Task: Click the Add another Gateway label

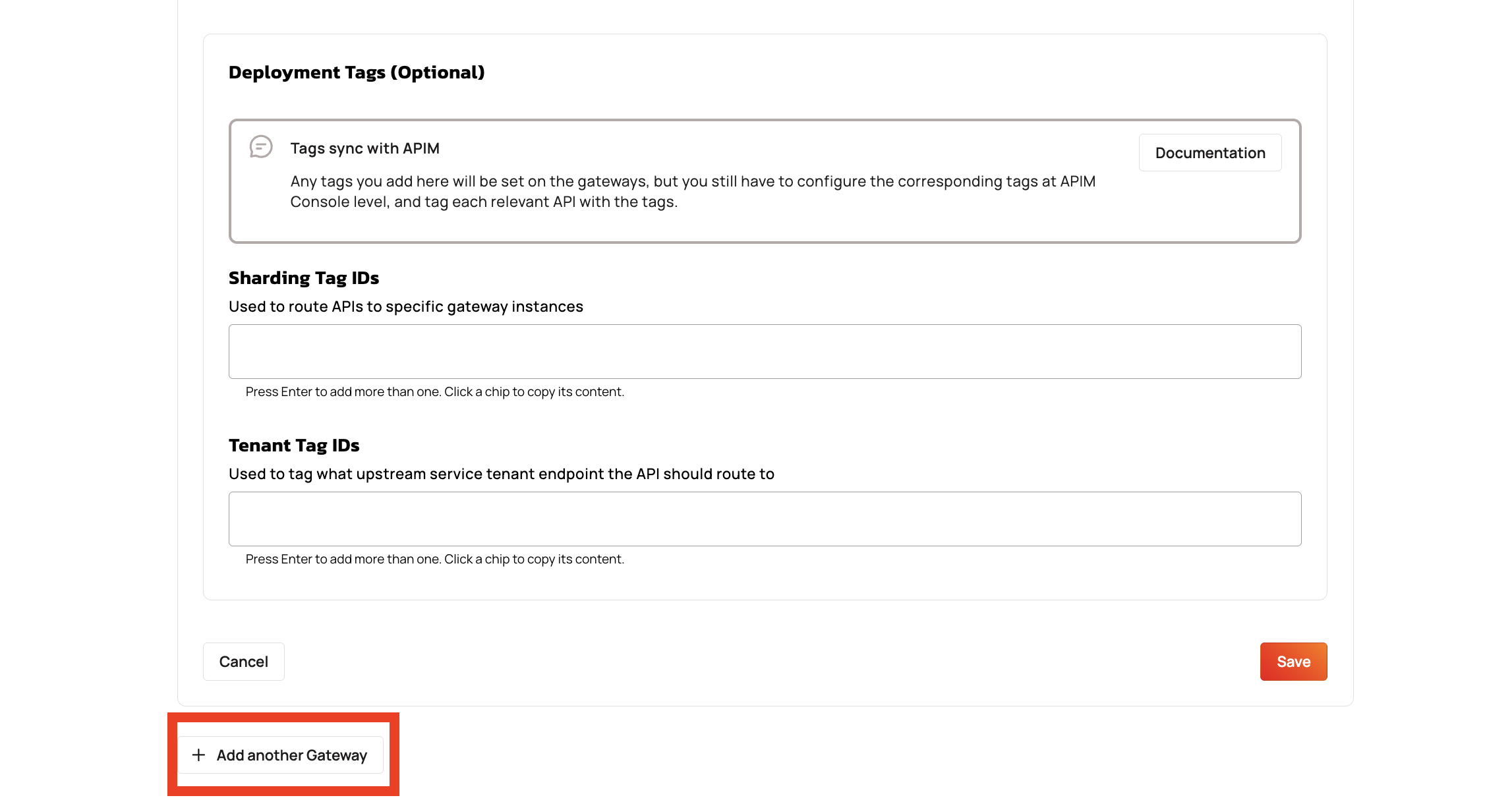Action: coord(292,755)
